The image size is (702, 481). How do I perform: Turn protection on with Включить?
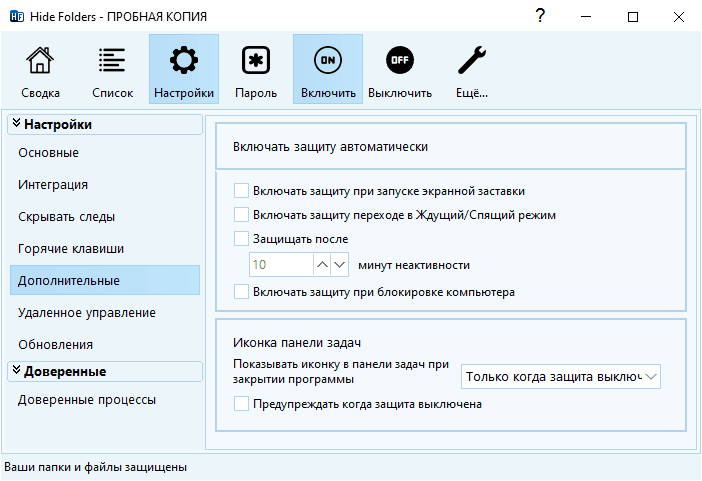point(328,69)
